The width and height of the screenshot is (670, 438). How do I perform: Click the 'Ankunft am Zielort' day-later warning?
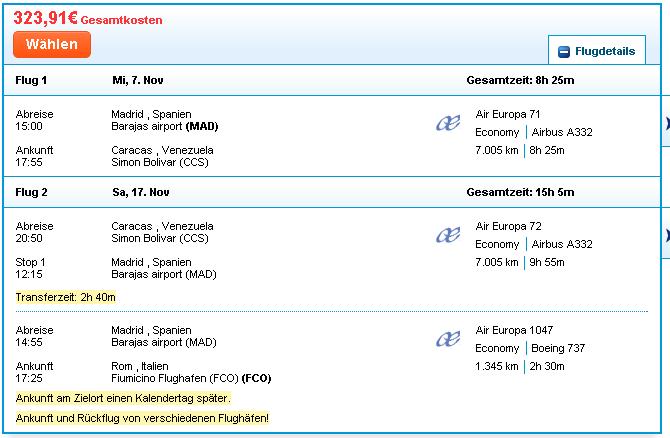tap(123, 398)
